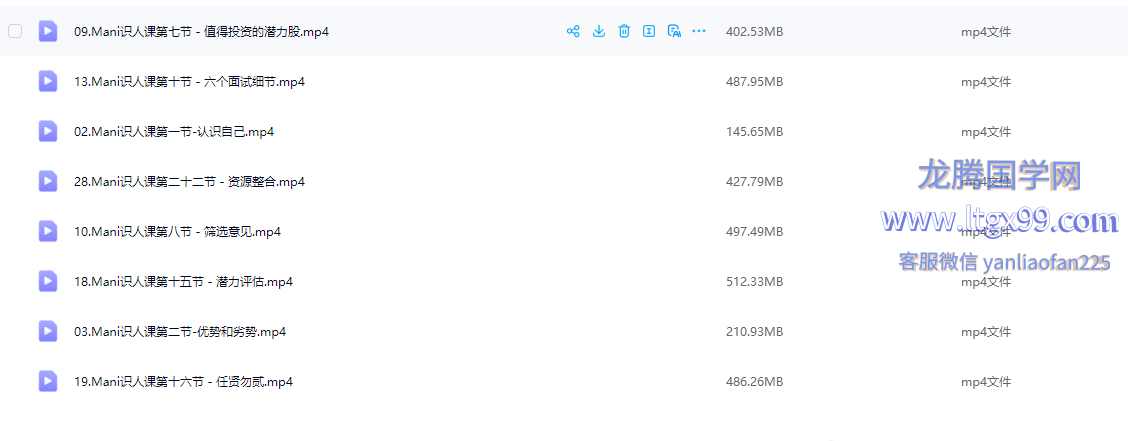This screenshot has width=1128, height=441.
Task: Click the video icon of 28.Mani file
Action: click(x=48, y=181)
